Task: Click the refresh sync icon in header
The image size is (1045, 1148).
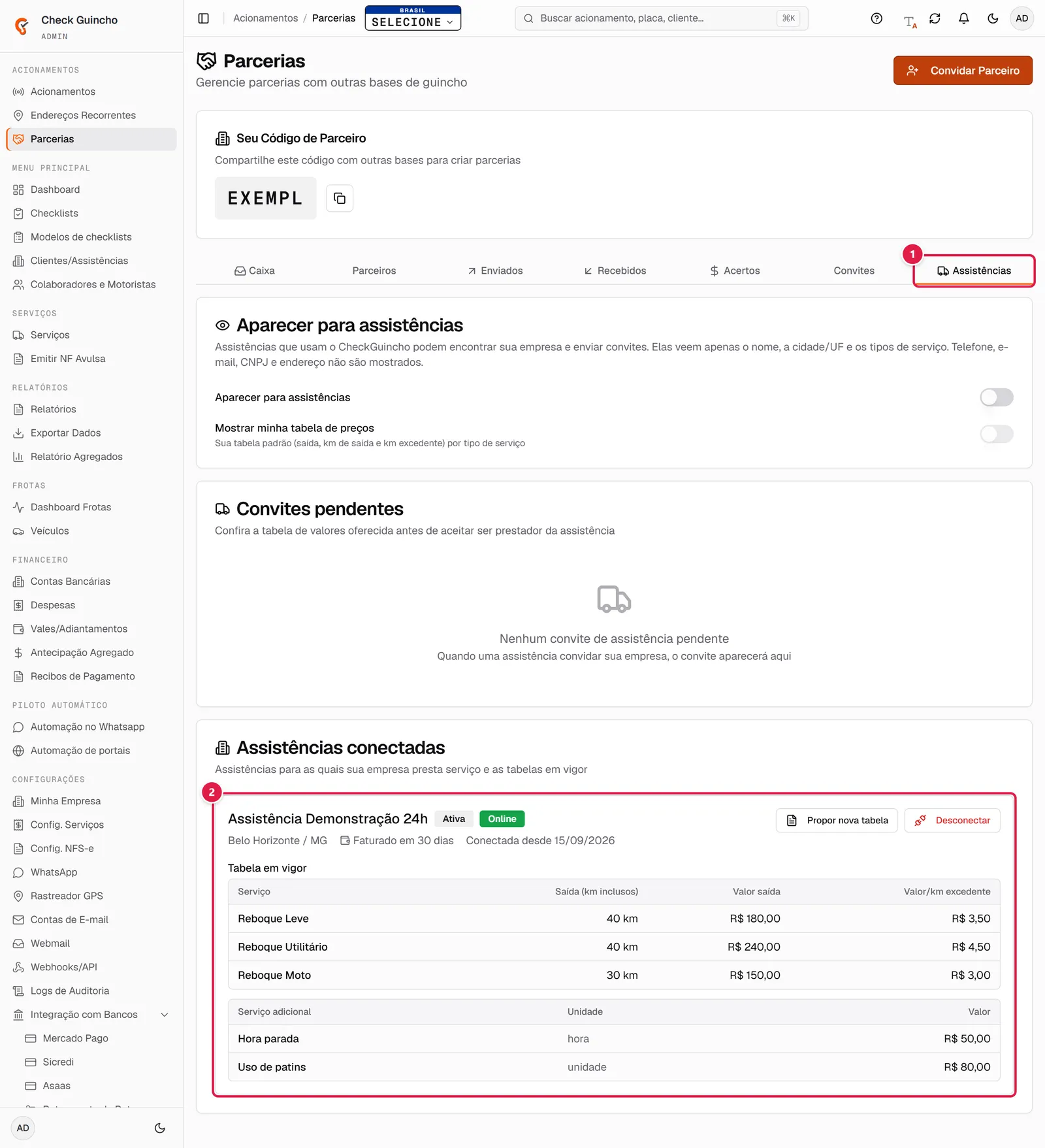Action: [935, 18]
